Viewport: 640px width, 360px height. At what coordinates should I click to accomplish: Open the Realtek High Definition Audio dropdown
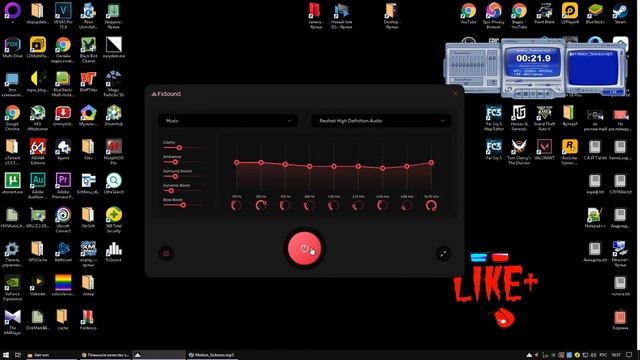click(x=381, y=121)
